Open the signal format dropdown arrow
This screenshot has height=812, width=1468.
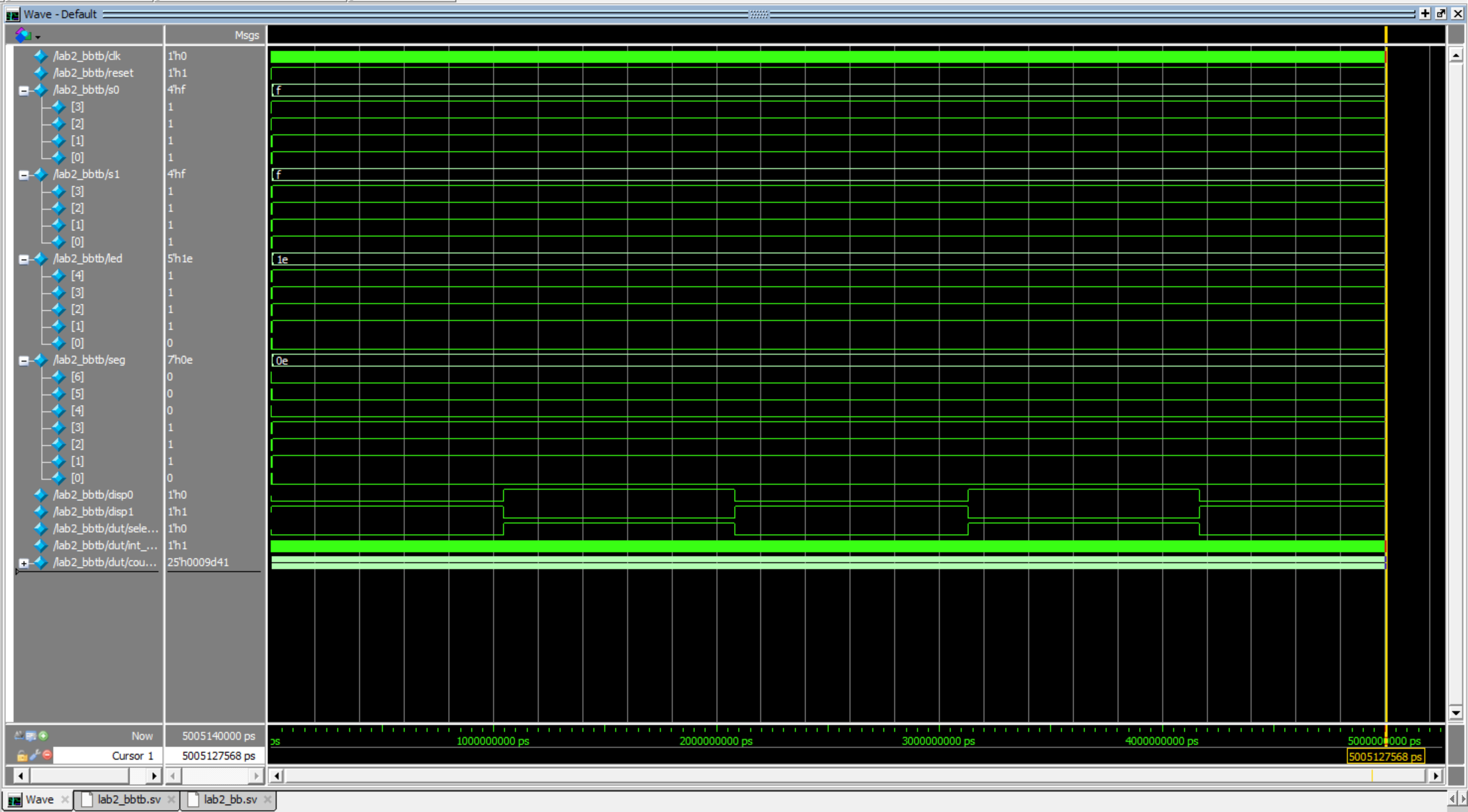(x=38, y=36)
